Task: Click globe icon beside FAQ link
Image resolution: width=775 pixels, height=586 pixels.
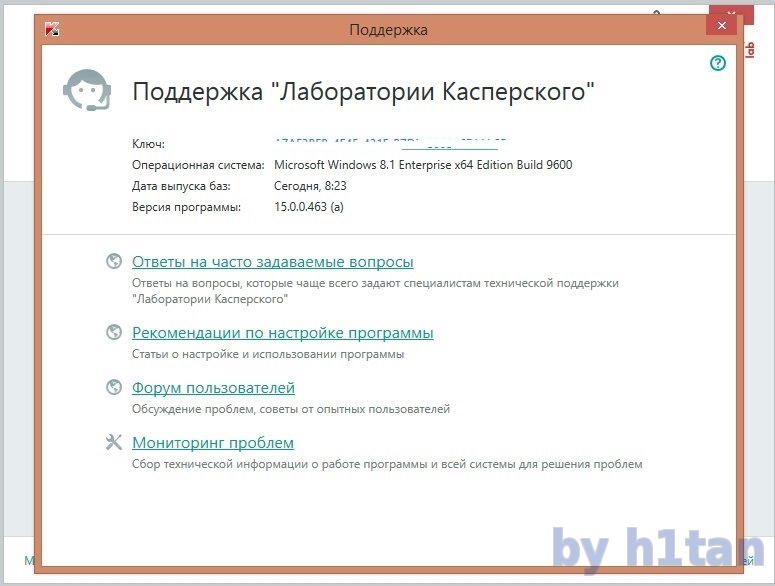Action: (114, 261)
